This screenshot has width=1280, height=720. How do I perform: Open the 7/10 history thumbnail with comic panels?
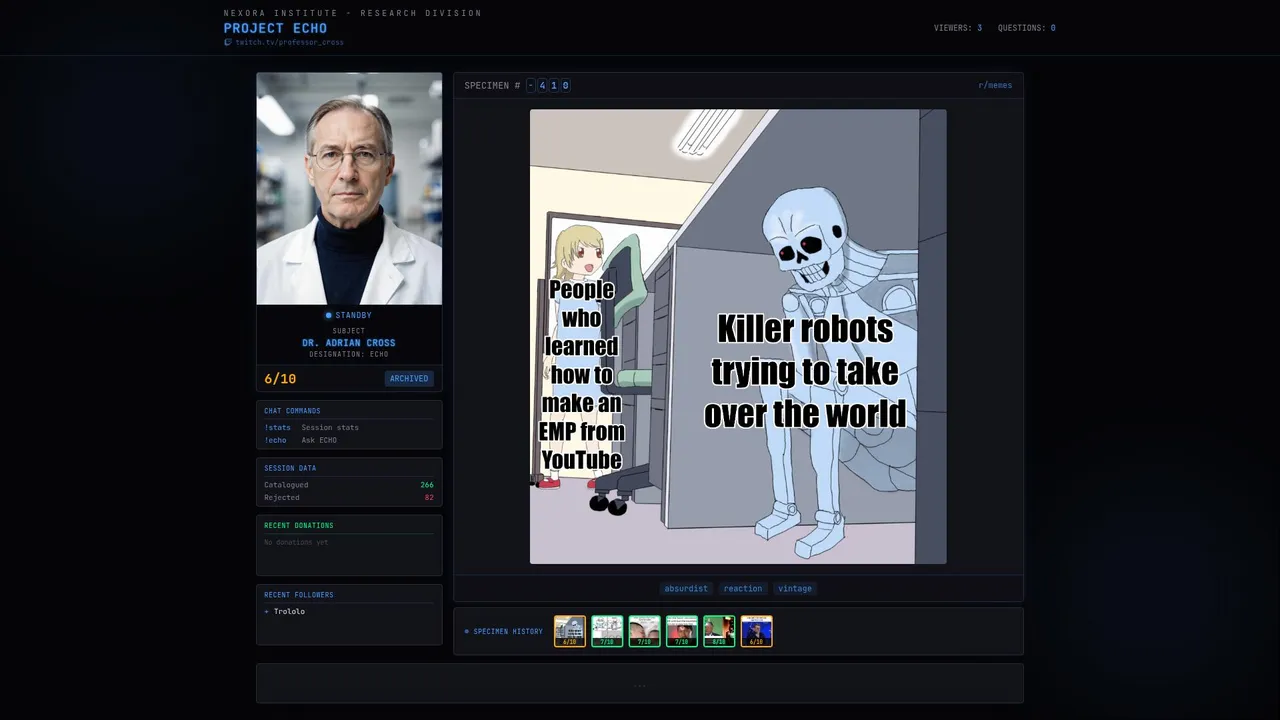607,631
